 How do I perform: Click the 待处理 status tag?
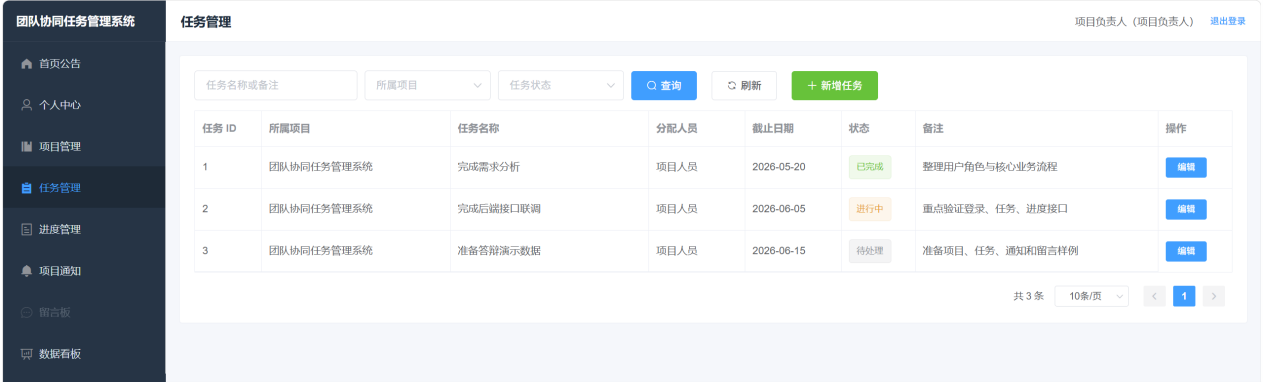(x=870, y=251)
